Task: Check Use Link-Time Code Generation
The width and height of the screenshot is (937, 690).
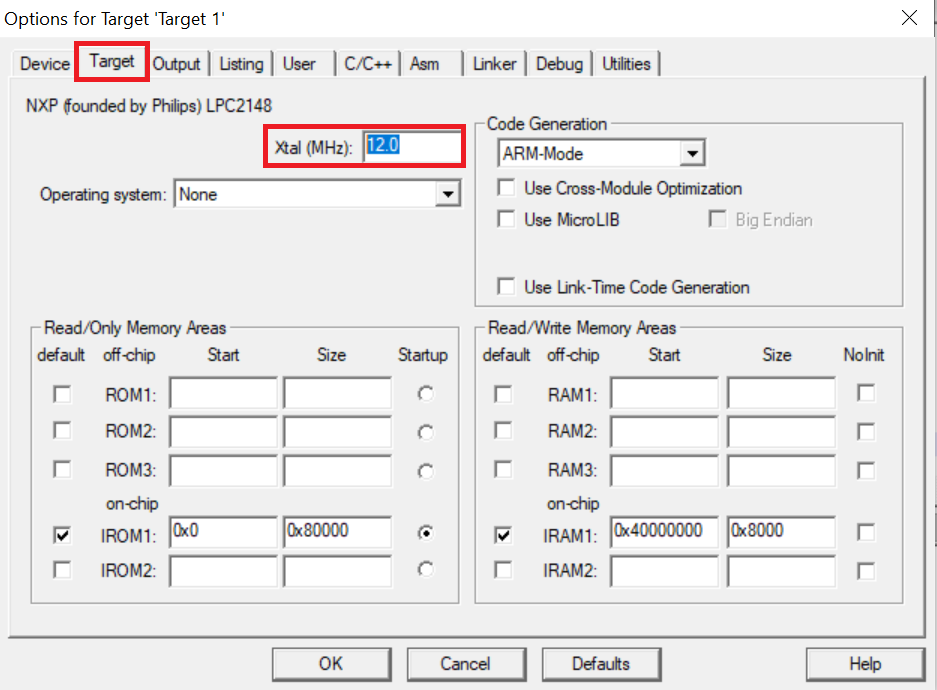Action: [506, 287]
